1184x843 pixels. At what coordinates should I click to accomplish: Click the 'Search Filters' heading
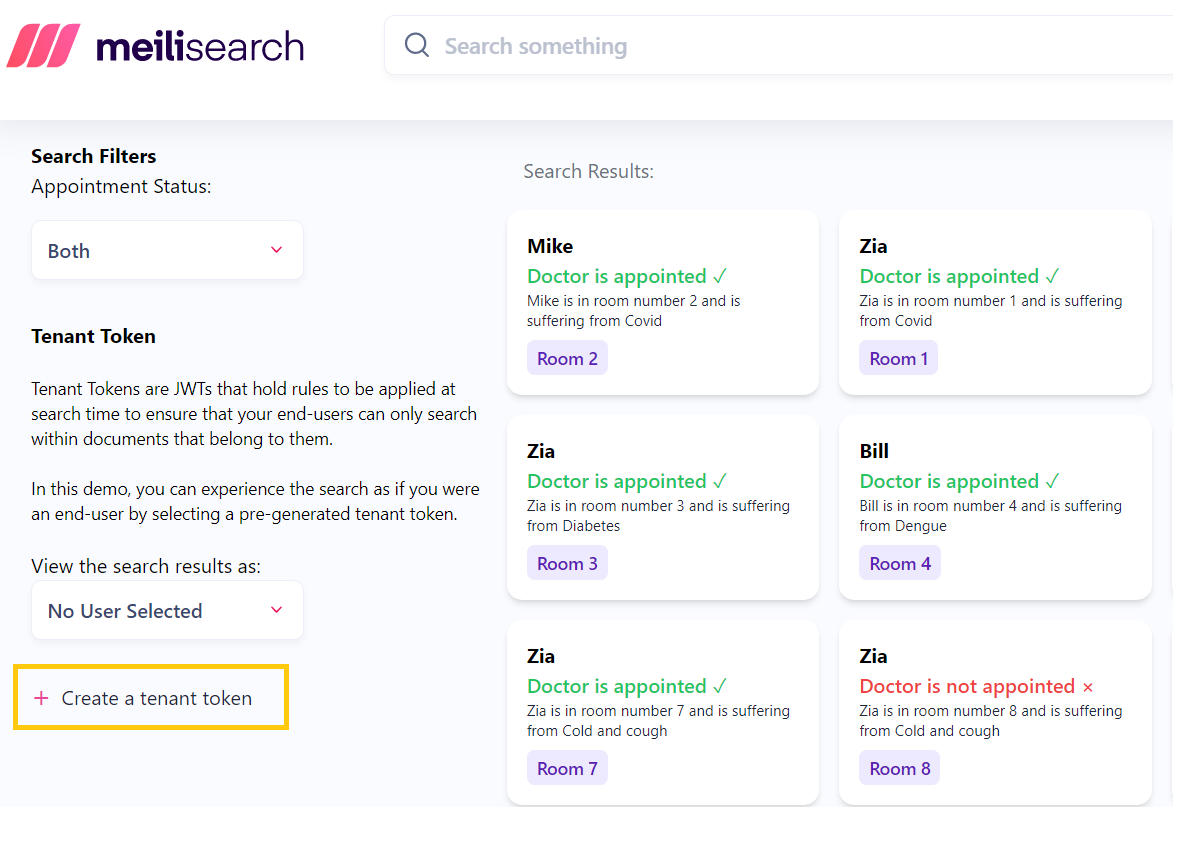(x=94, y=156)
